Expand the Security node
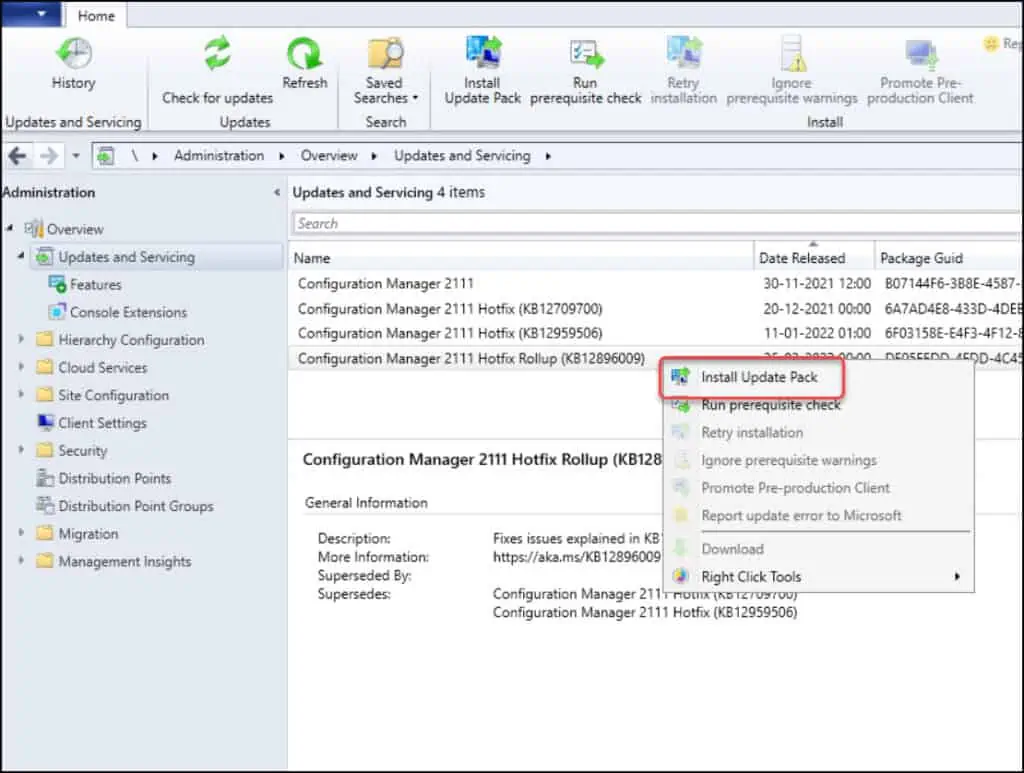 (22, 450)
